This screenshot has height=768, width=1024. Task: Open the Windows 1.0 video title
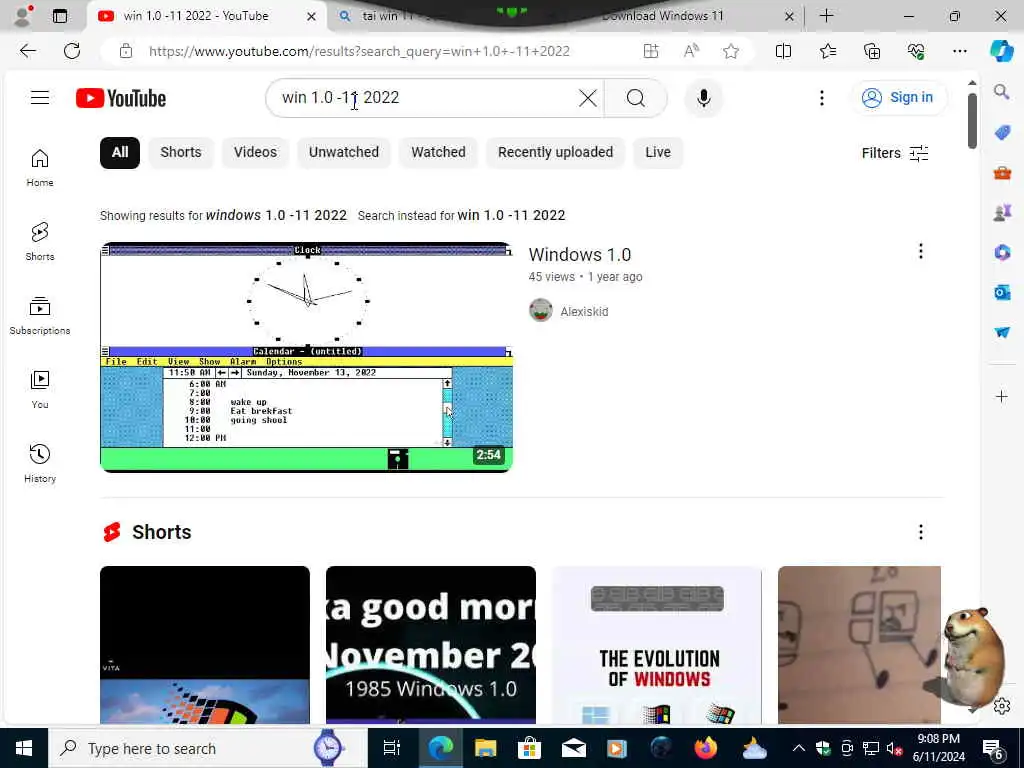[x=579, y=255]
